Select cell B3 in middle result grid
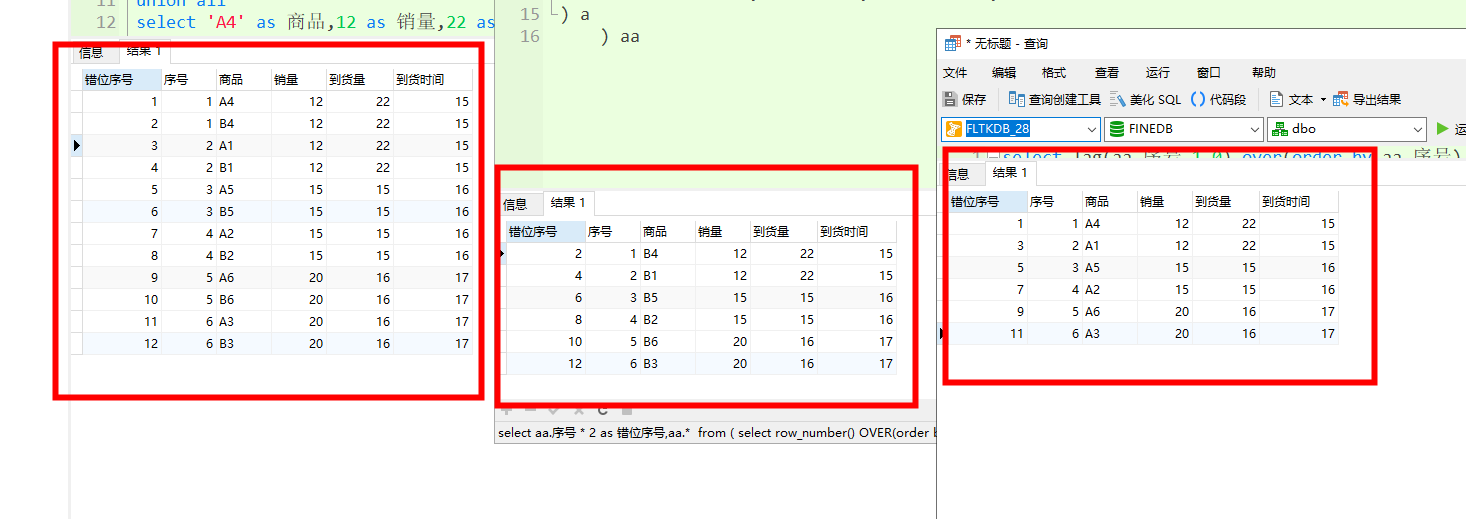 click(666, 364)
